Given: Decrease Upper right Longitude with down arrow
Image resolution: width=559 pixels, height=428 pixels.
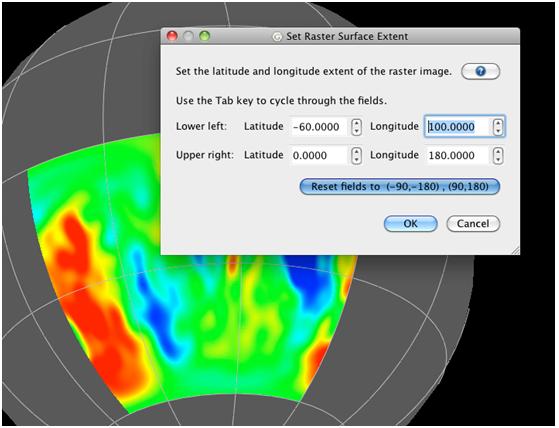Looking at the screenshot, I should (x=498, y=160).
